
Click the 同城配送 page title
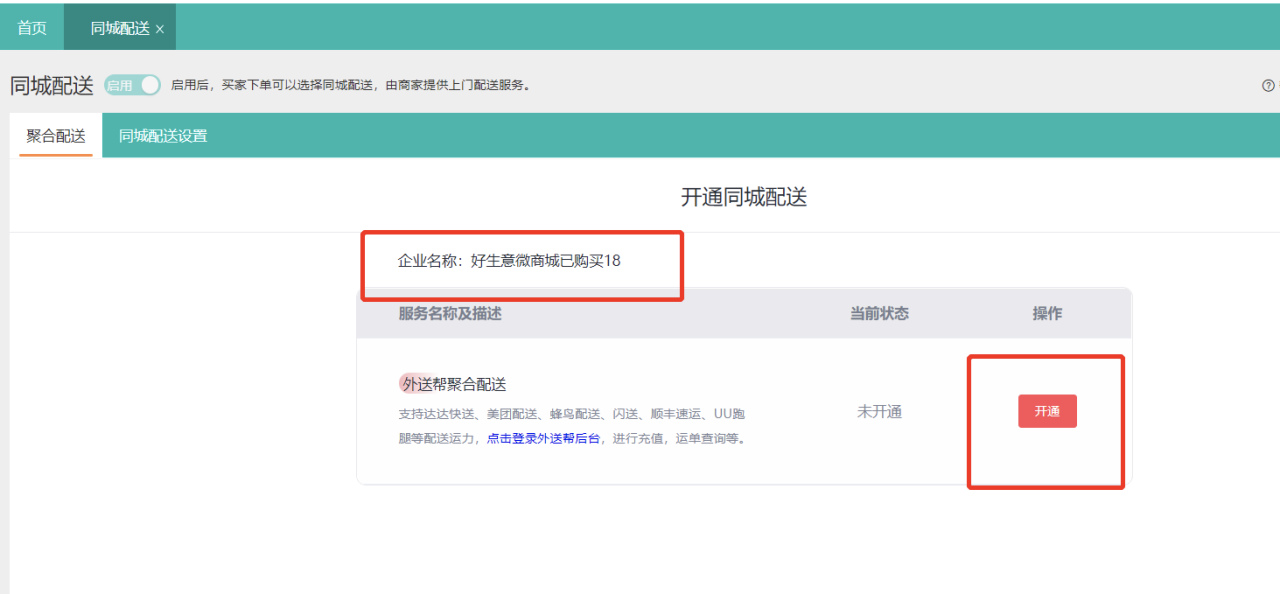click(x=52, y=86)
